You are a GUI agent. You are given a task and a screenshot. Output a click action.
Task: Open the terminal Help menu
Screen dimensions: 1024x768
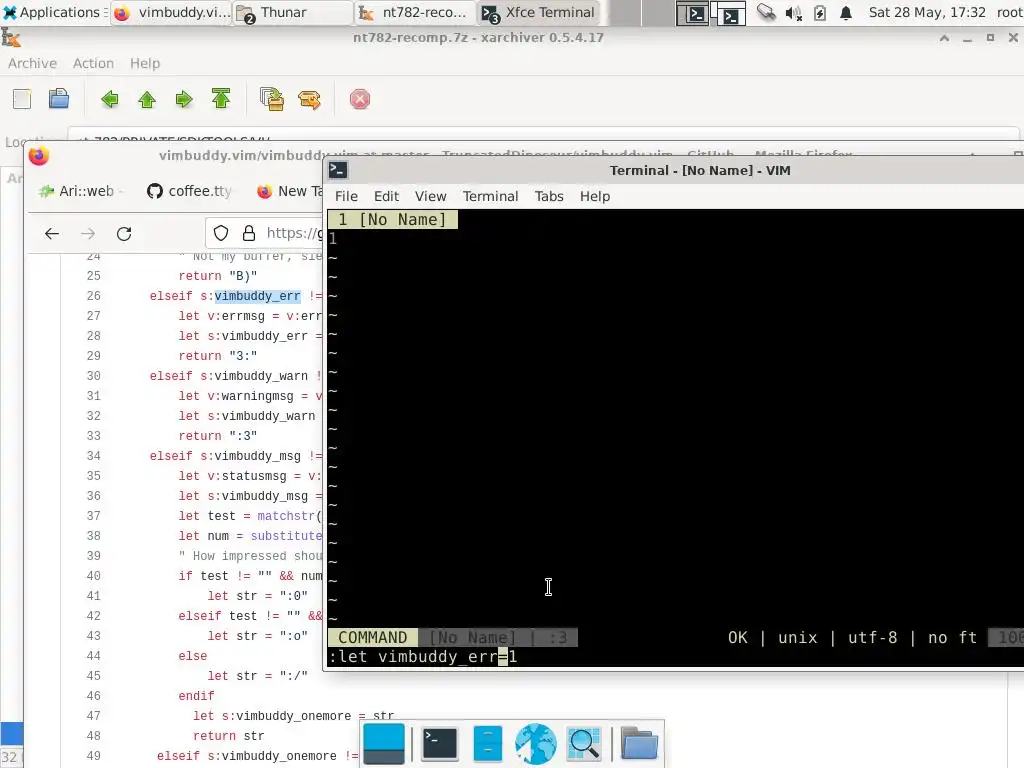click(595, 197)
